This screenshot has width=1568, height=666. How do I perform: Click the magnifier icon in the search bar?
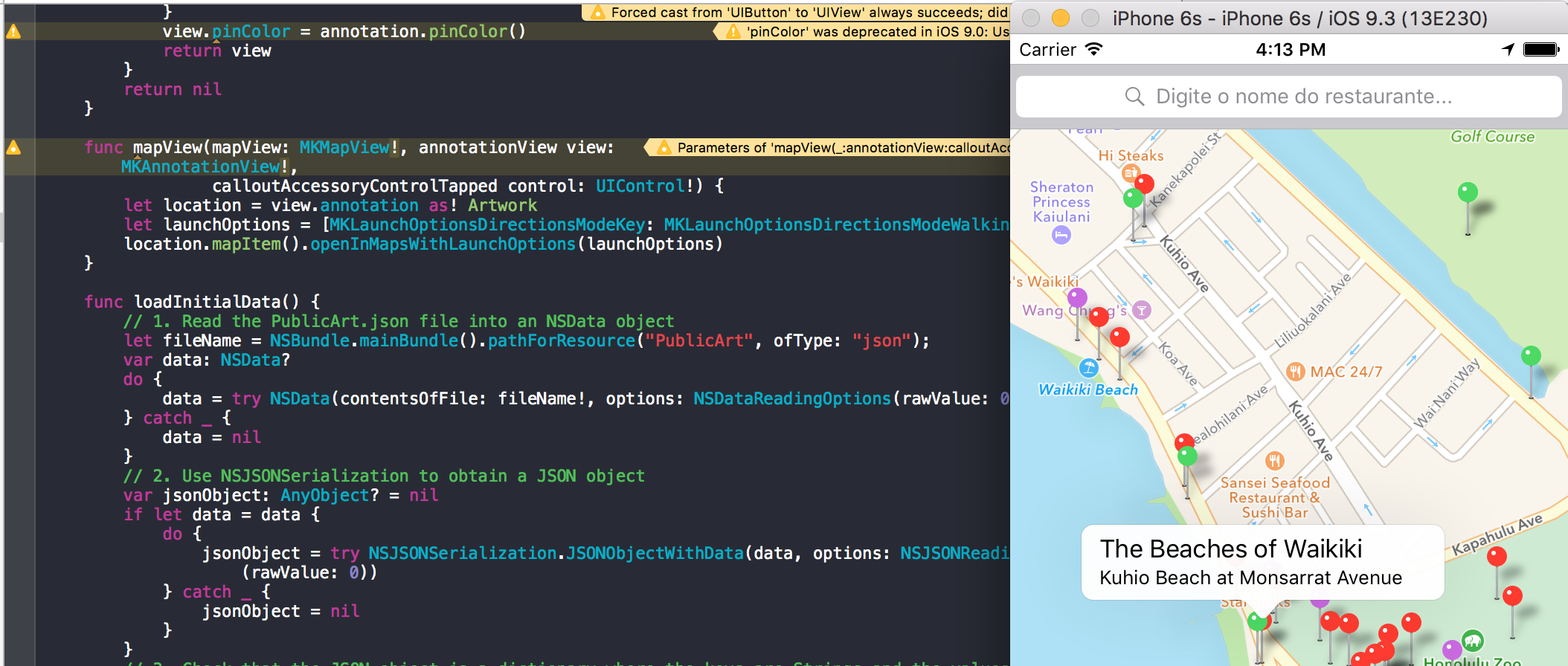point(1134,97)
